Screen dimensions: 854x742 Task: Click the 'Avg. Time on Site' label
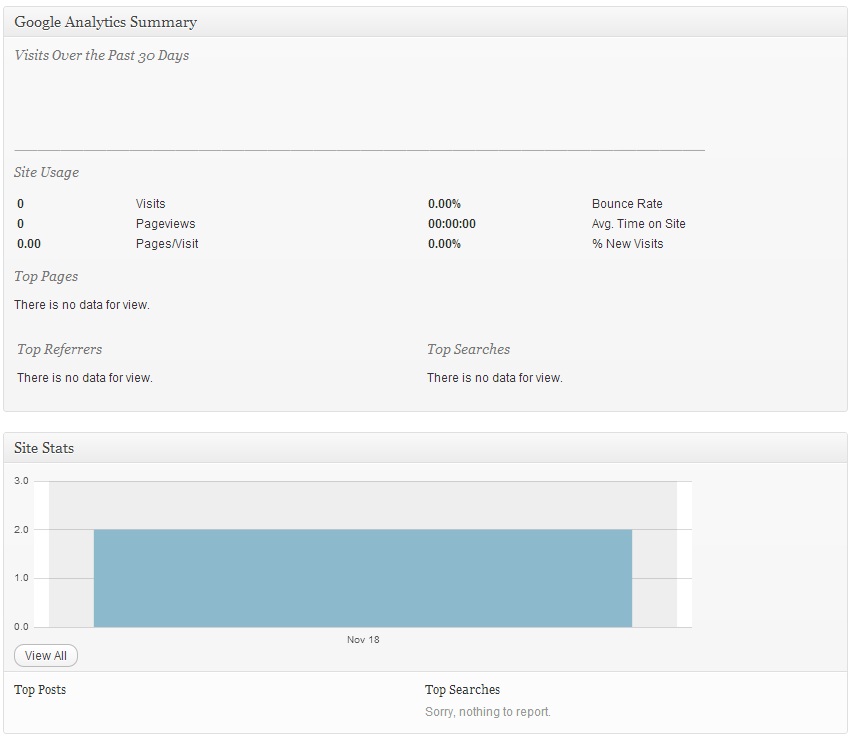[x=639, y=224]
